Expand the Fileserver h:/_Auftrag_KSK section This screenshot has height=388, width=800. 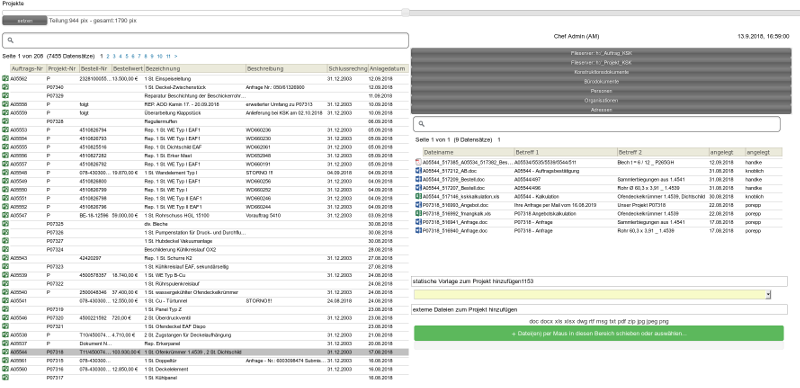pos(601,53)
